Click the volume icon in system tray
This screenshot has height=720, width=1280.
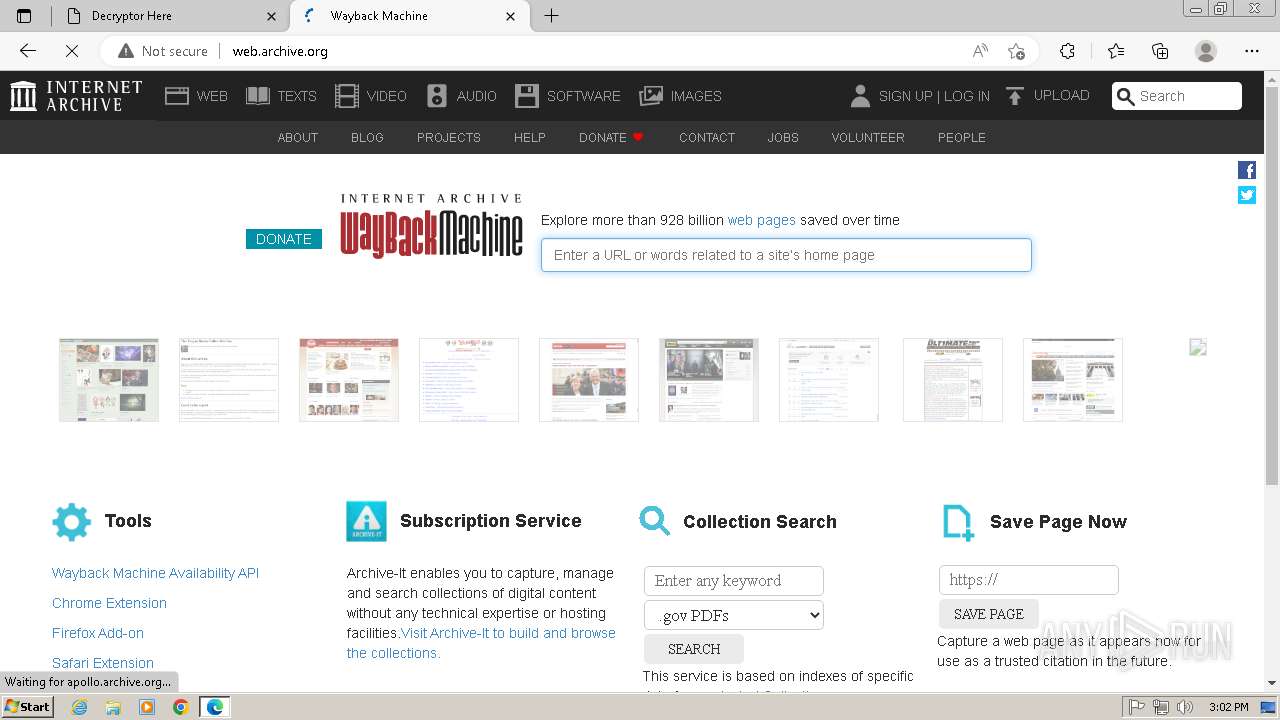[x=1186, y=707]
